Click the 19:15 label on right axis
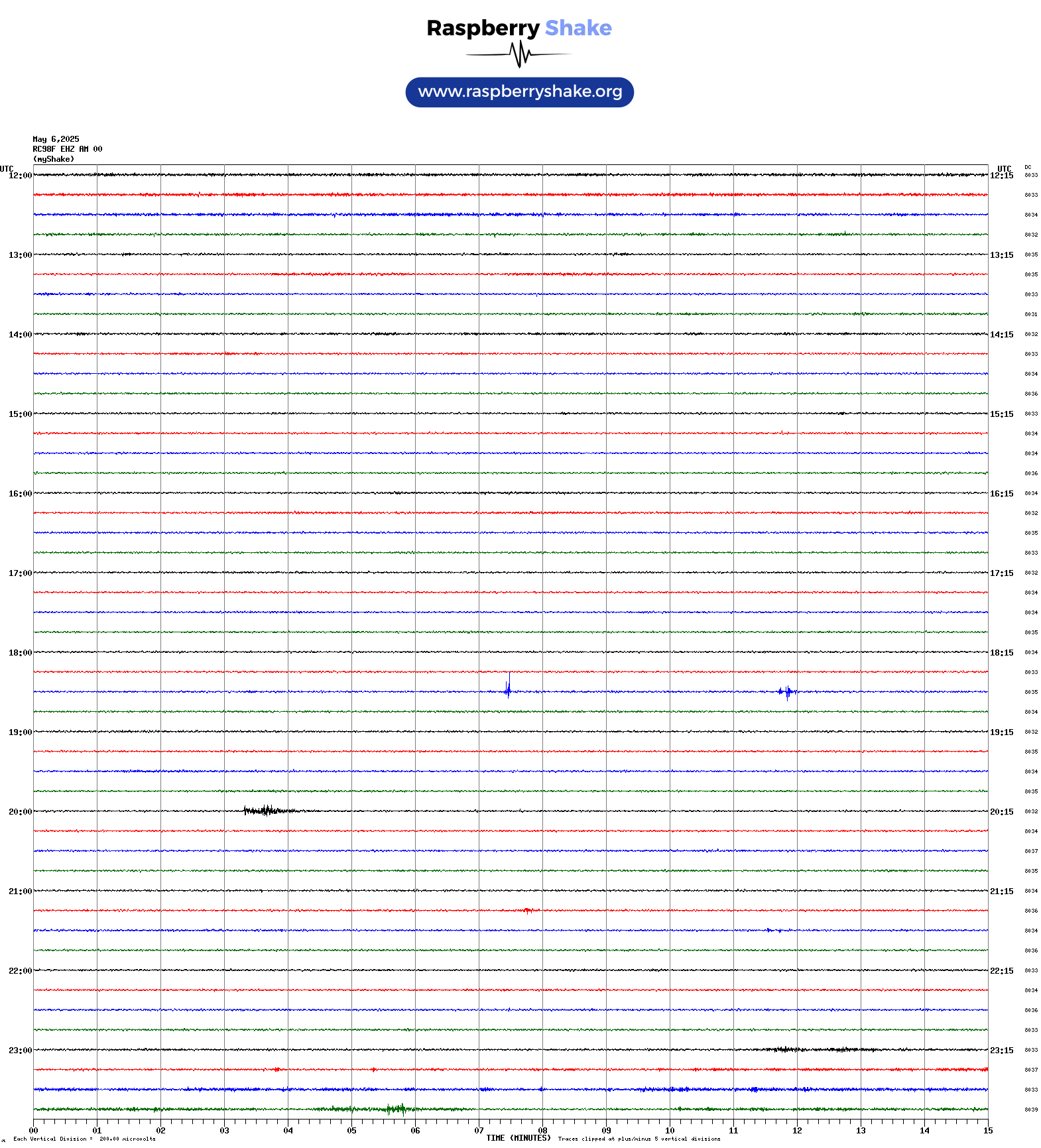The width and height of the screenshot is (1041, 1148). [1001, 732]
